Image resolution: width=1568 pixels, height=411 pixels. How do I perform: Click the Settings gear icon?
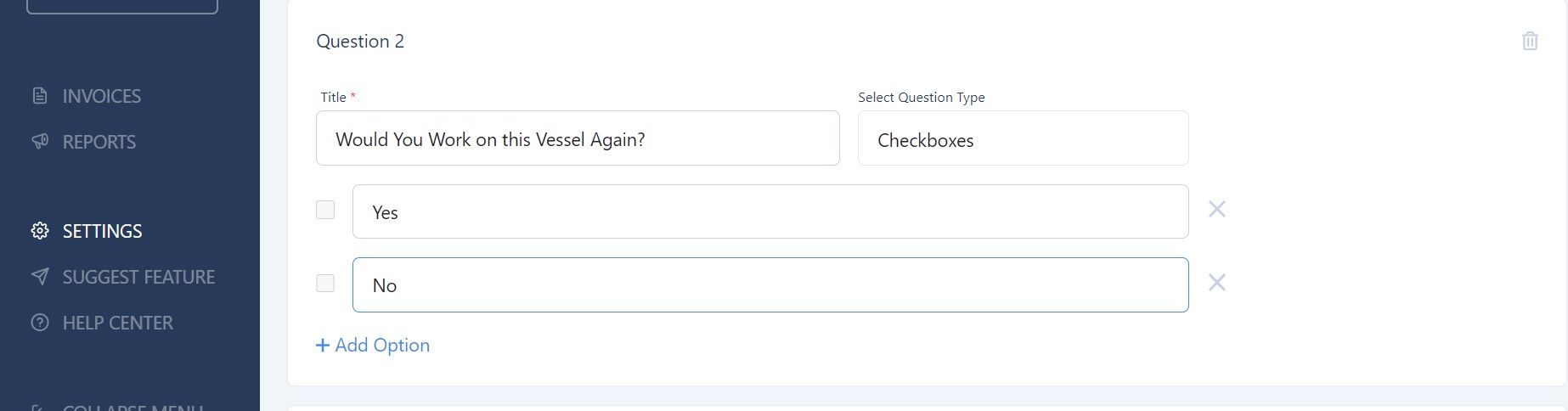(40, 231)
